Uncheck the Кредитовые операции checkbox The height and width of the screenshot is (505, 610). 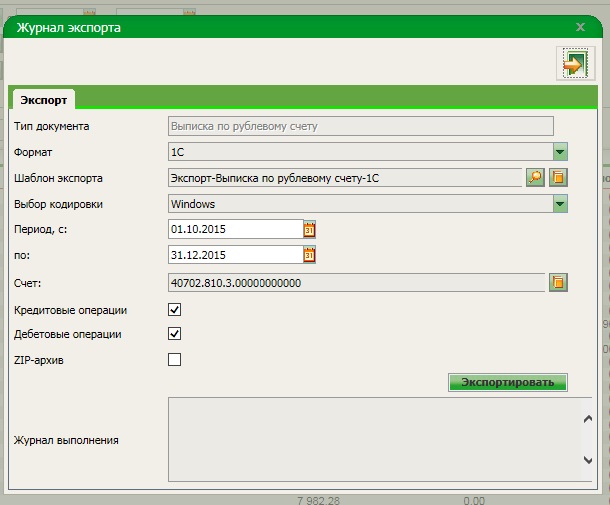point(175,310)
